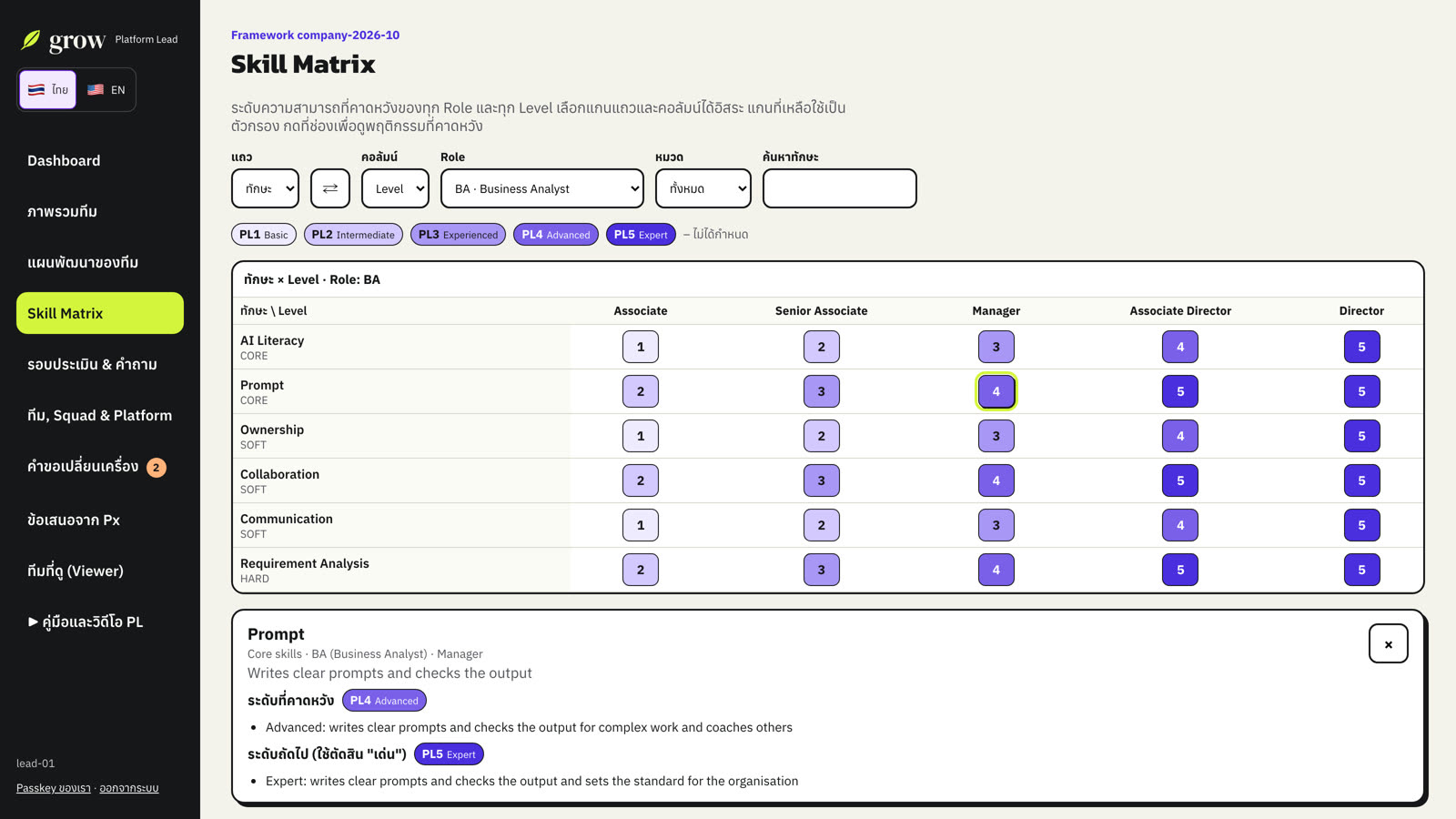The image size is (1456, 819).
Task: Select Collaboration Director cell 5
Action: 1362,480
